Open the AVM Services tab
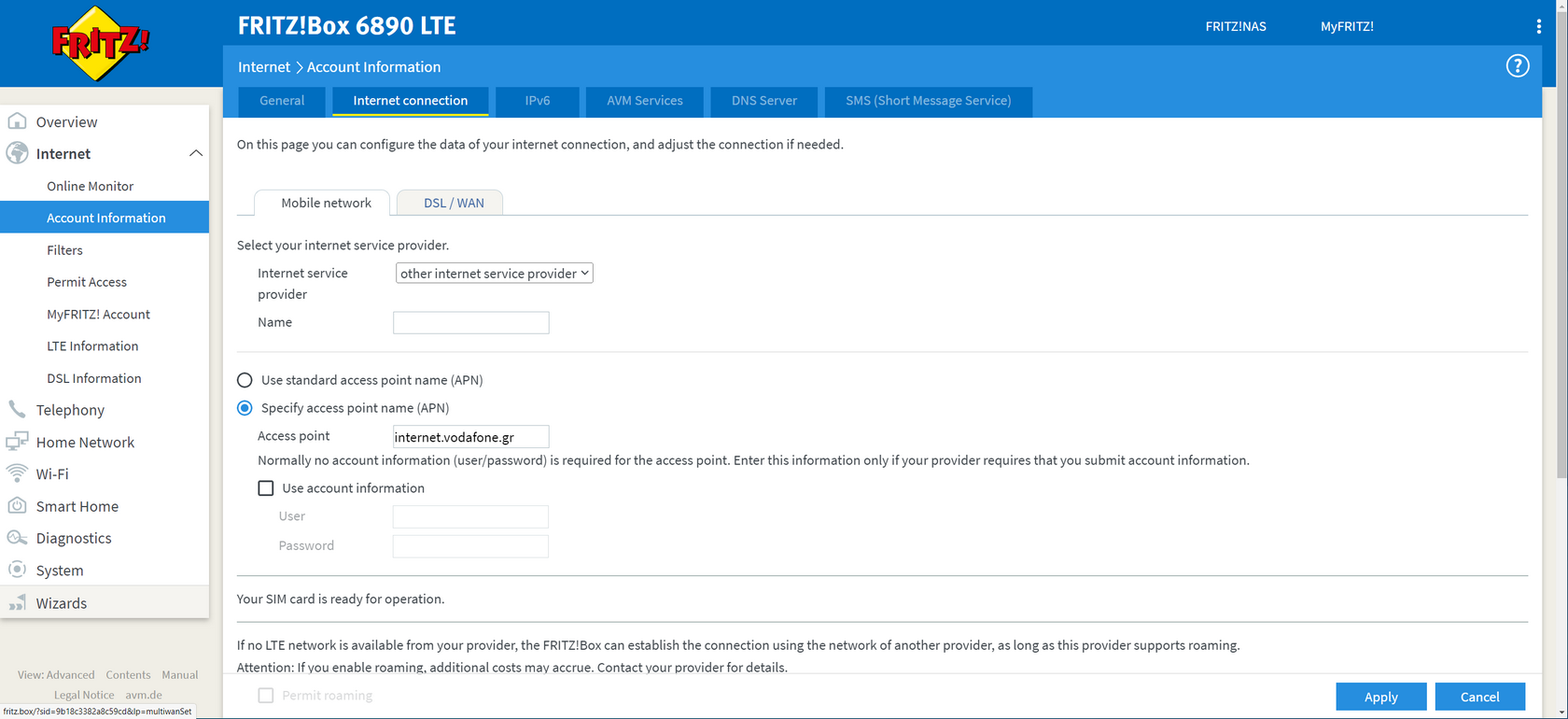 [645, 101]
